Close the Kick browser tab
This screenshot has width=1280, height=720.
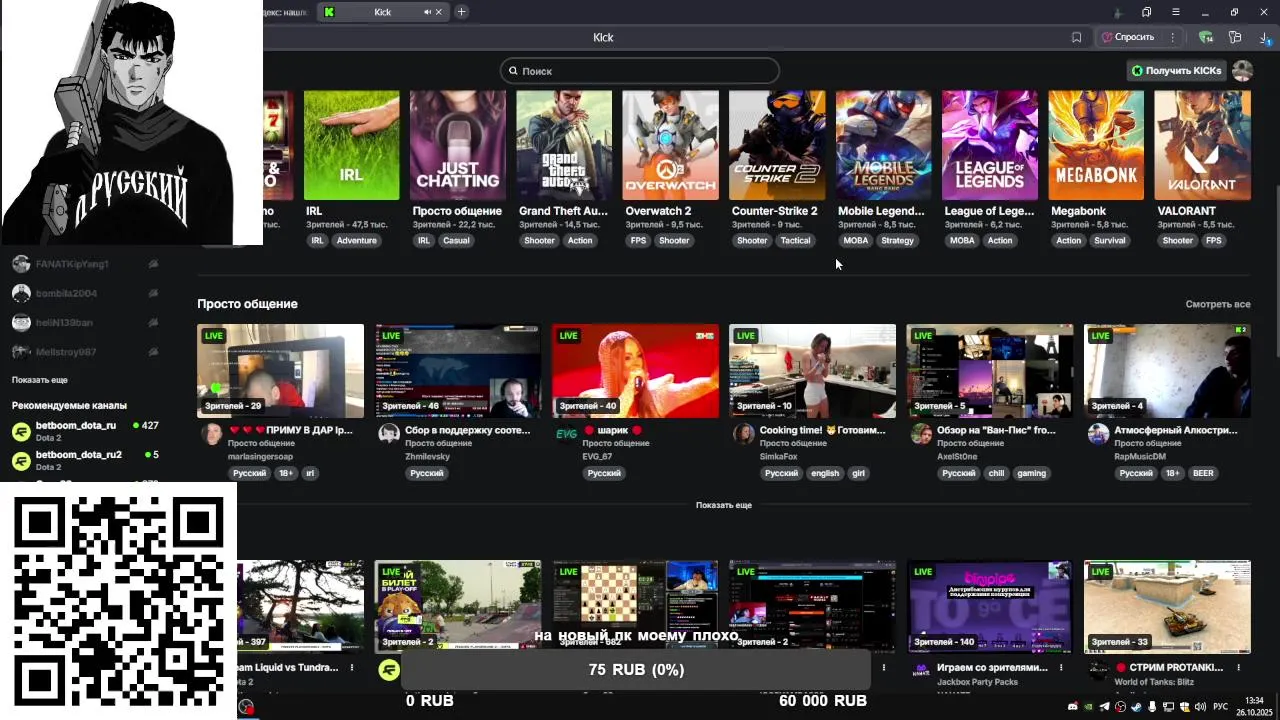438,12
